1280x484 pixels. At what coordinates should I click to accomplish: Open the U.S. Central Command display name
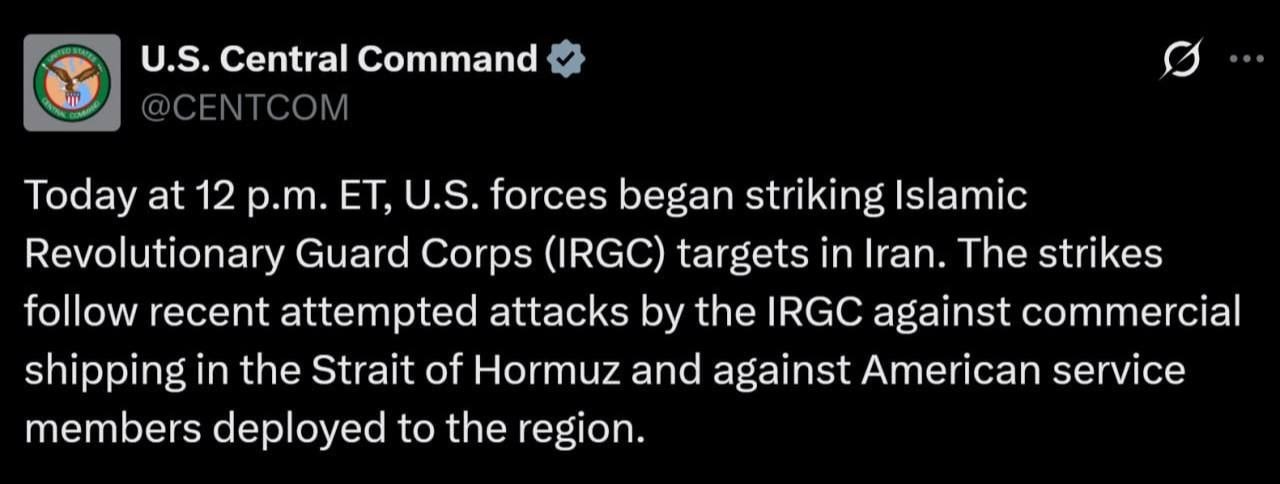(x=340, y=60)
